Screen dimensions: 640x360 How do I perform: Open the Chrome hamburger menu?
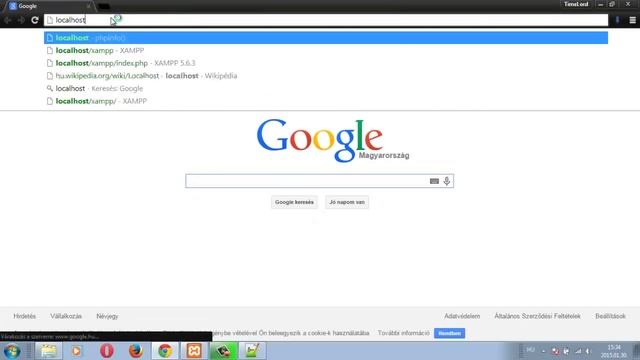632,20
